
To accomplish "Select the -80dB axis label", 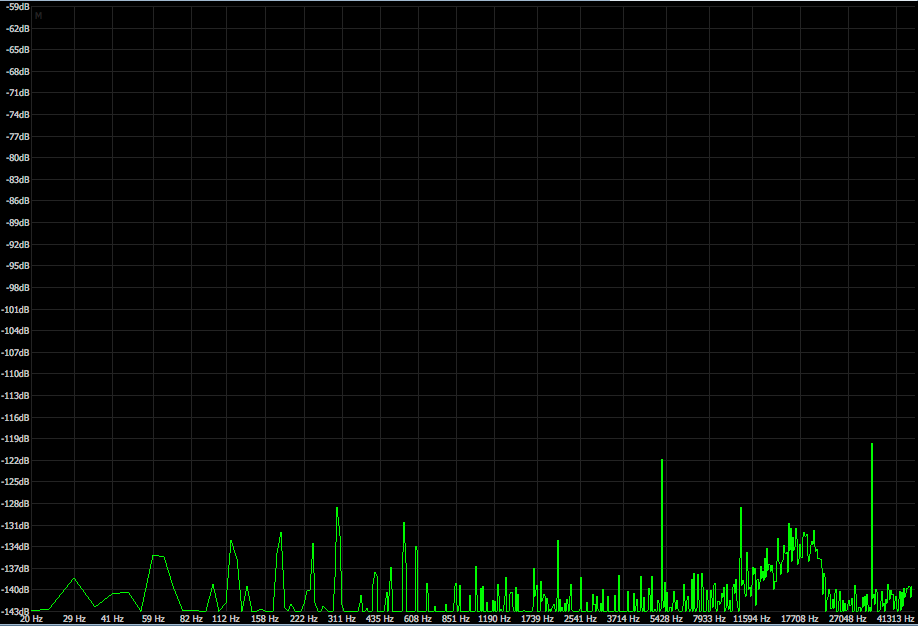I will click(x=18, y=158).
